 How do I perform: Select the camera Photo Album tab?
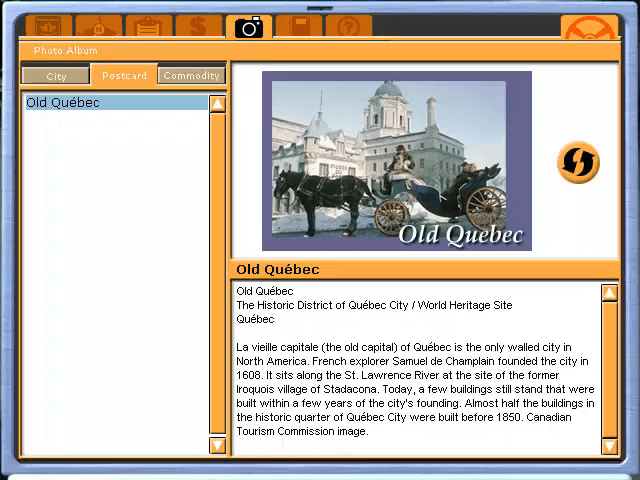point(249,27)
